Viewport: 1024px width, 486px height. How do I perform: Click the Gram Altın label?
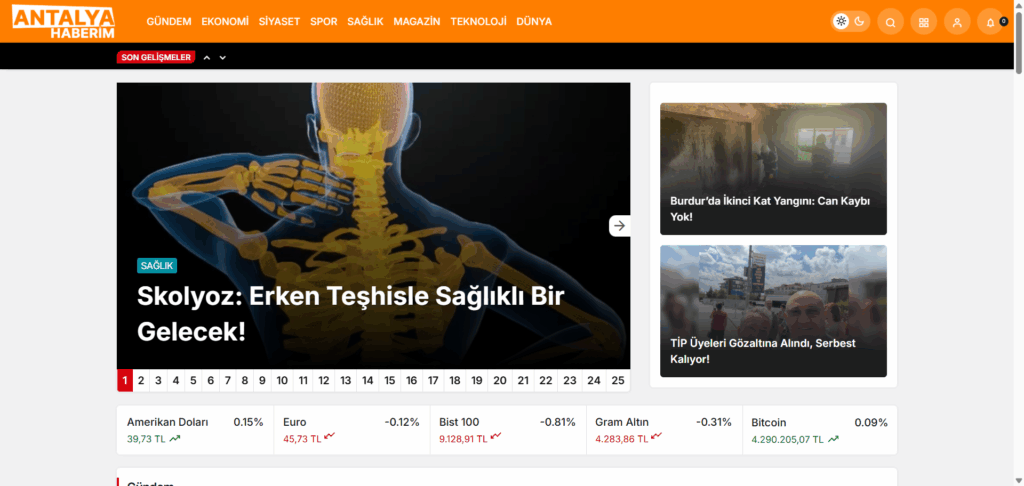tap(622, 422)
